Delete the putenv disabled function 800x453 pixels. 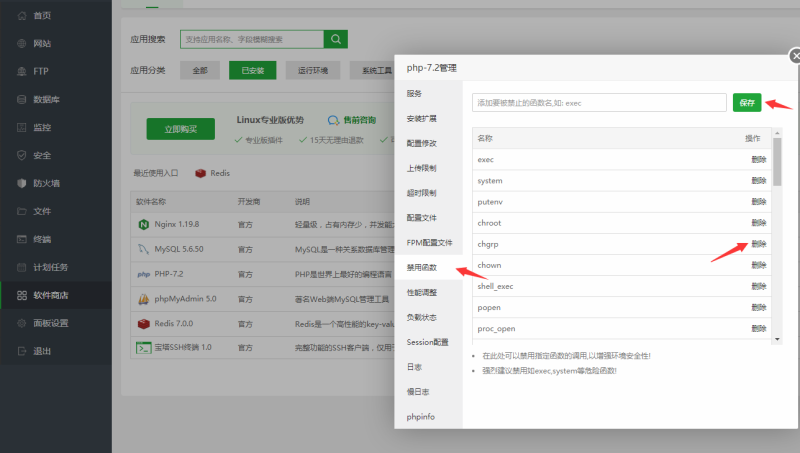[x=759, y=202]
